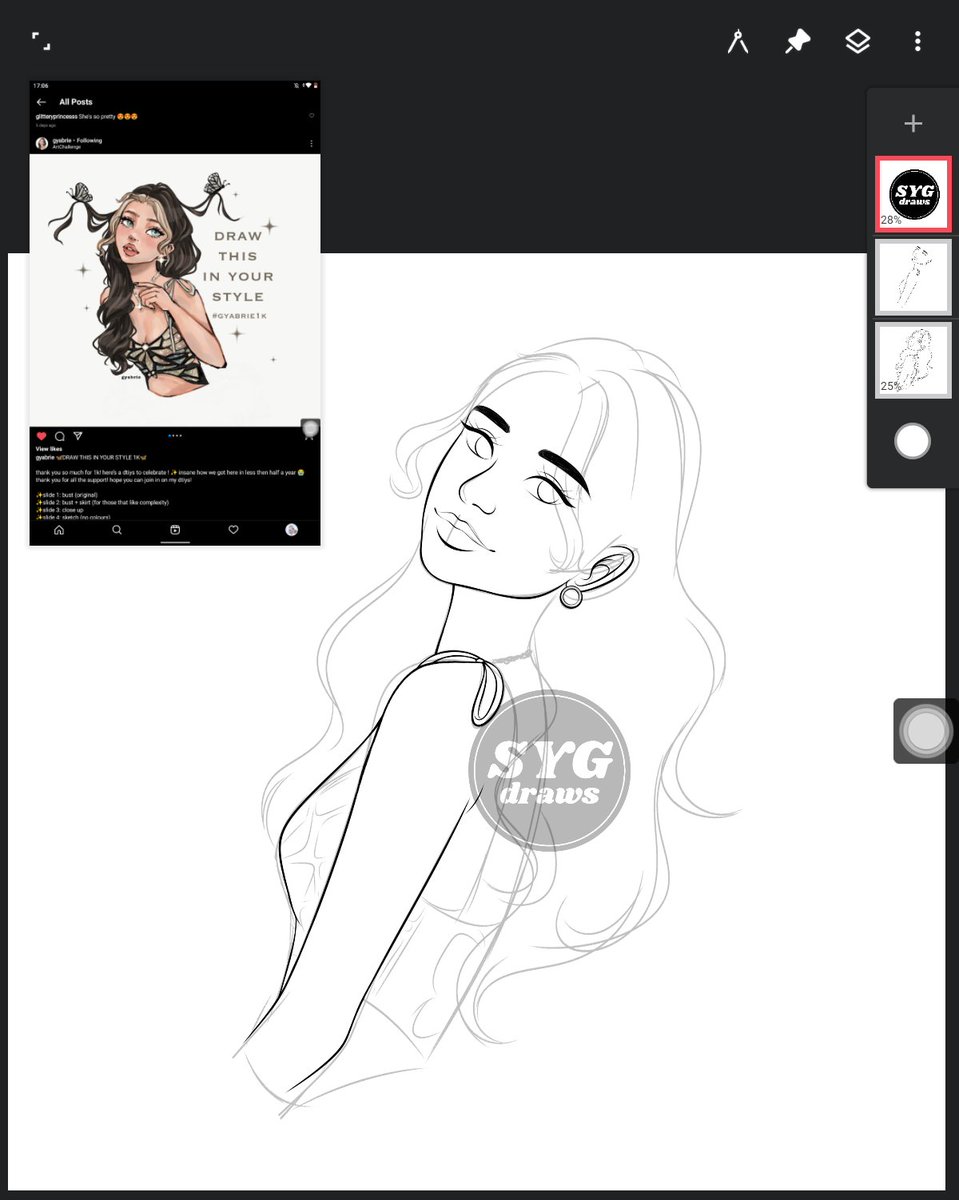Toggle the pin toolbar icon
Viewport: 959px width, 1200px height.
pyautogui.click(x=797, y=42)
